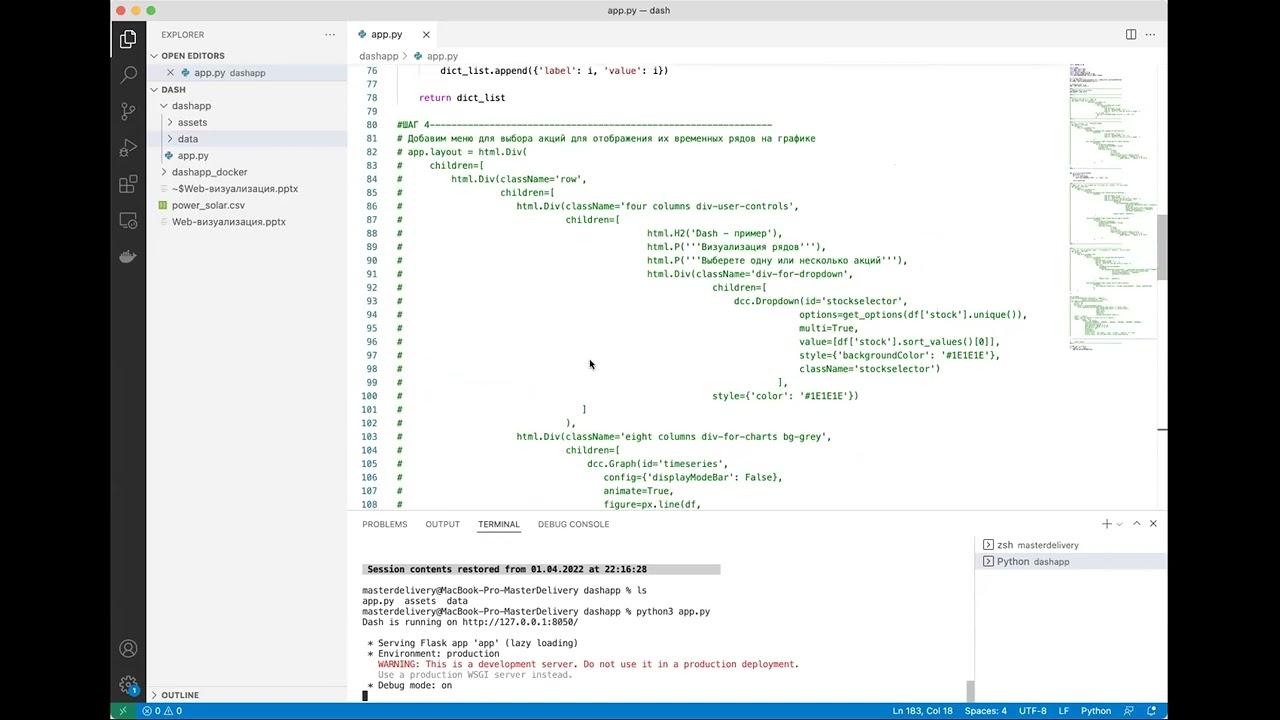Click the Split Editor icon
Screen dimensions: 1280x720
click(1131, 34)
